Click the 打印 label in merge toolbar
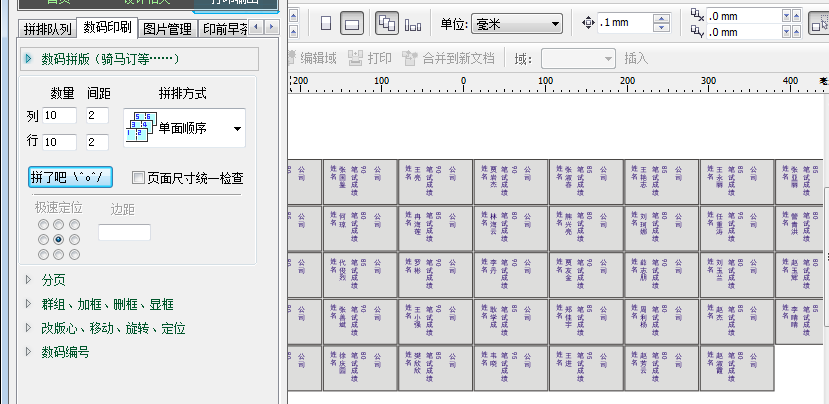Image resolution: width=829 pixels, height=404 pixels. (x=380, y=58)
